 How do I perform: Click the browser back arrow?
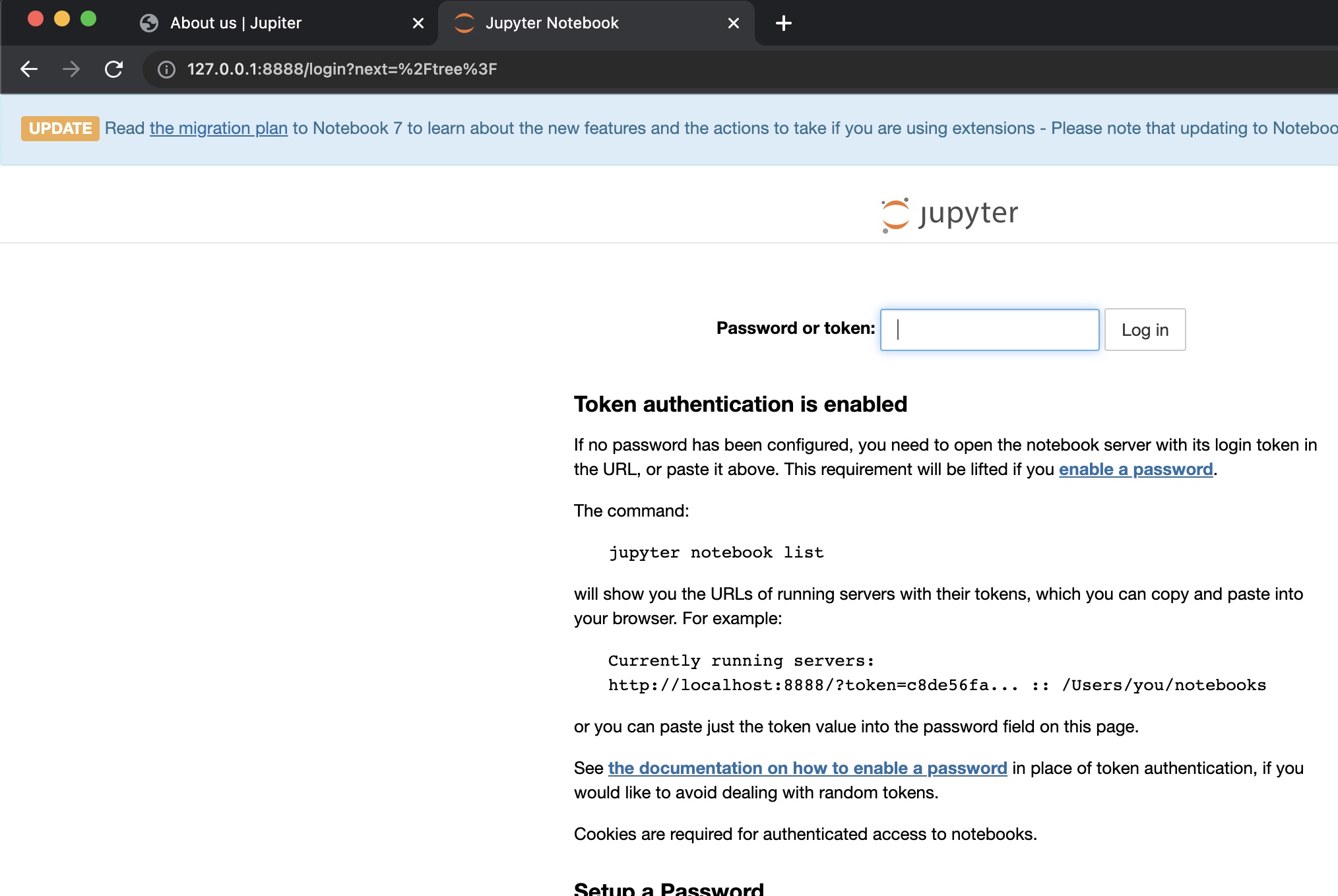pyautogui.click(x=29, y=69)
